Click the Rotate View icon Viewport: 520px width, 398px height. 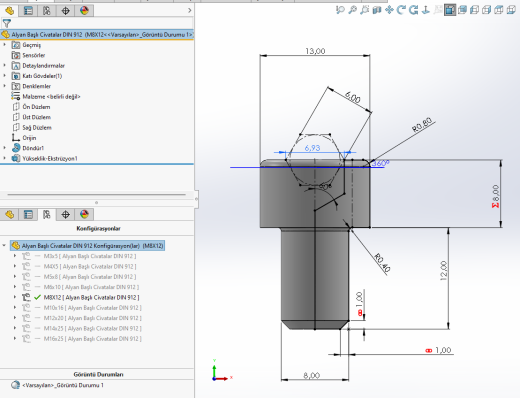pos(401,10)
